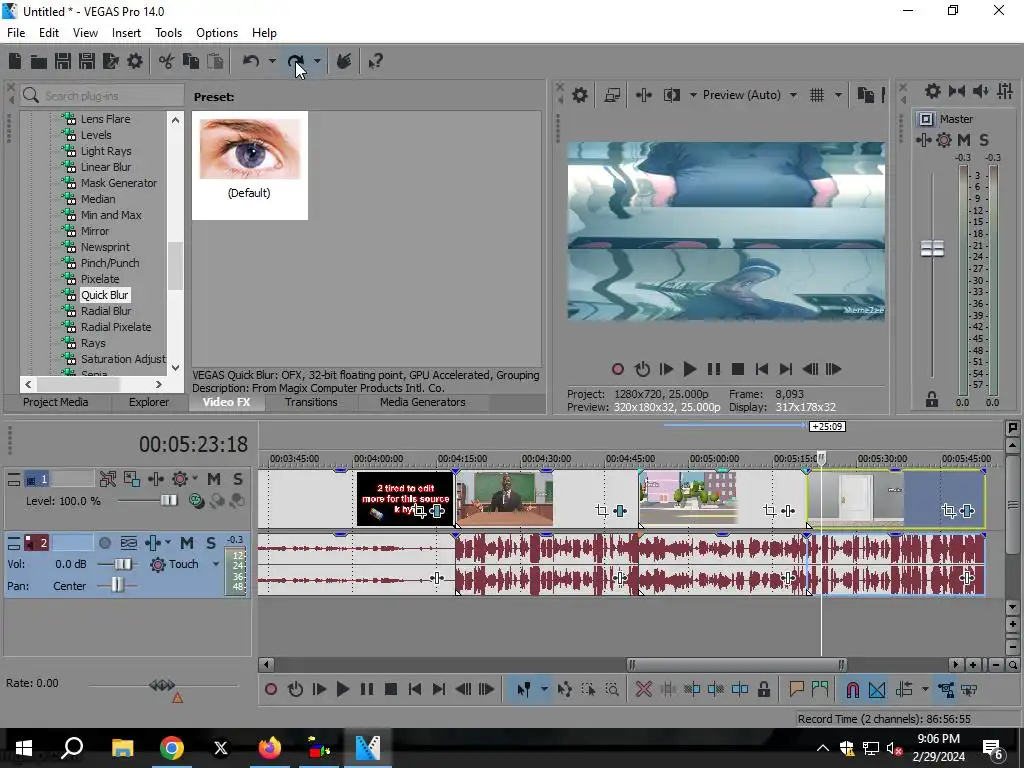Click the What's This help icon

pos(376,61)
